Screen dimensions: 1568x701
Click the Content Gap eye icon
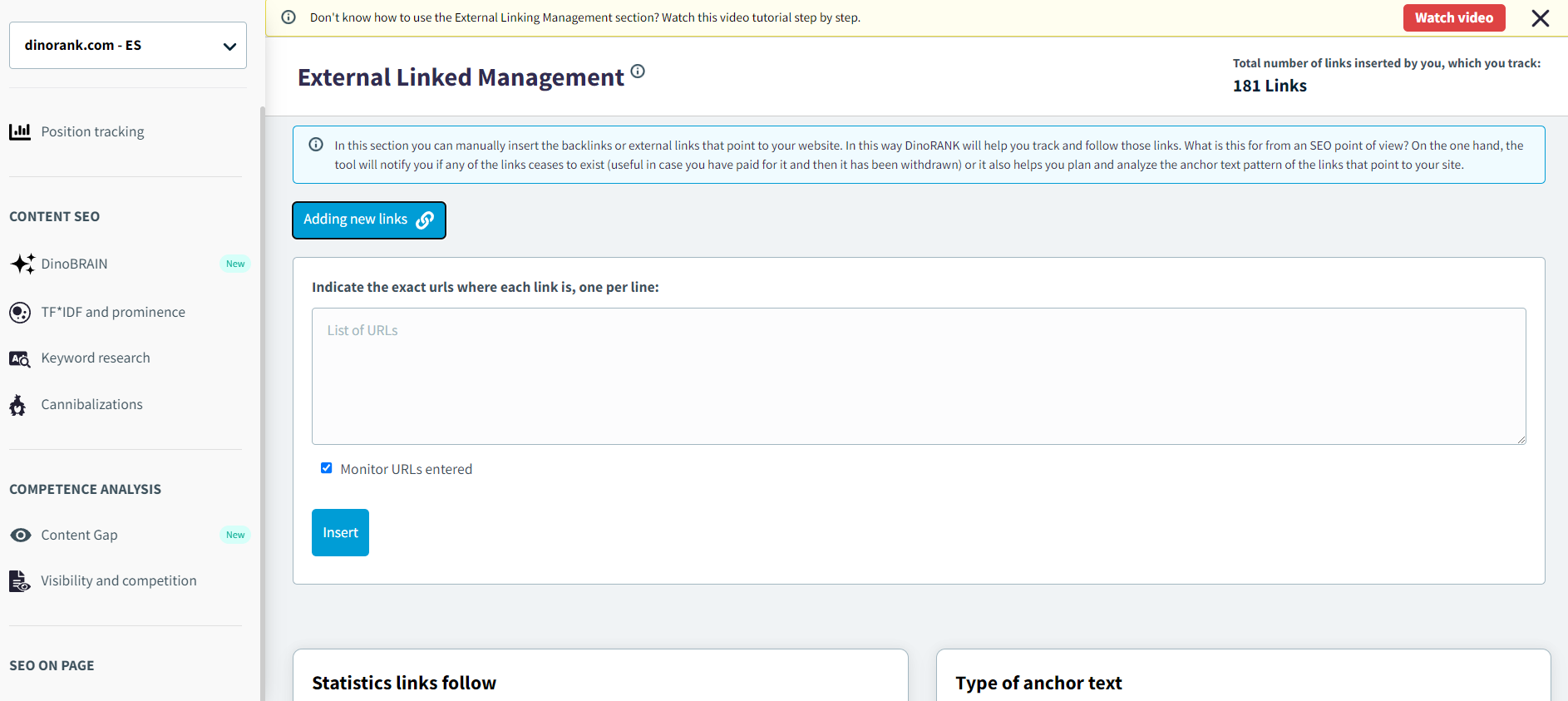point(20,535)
